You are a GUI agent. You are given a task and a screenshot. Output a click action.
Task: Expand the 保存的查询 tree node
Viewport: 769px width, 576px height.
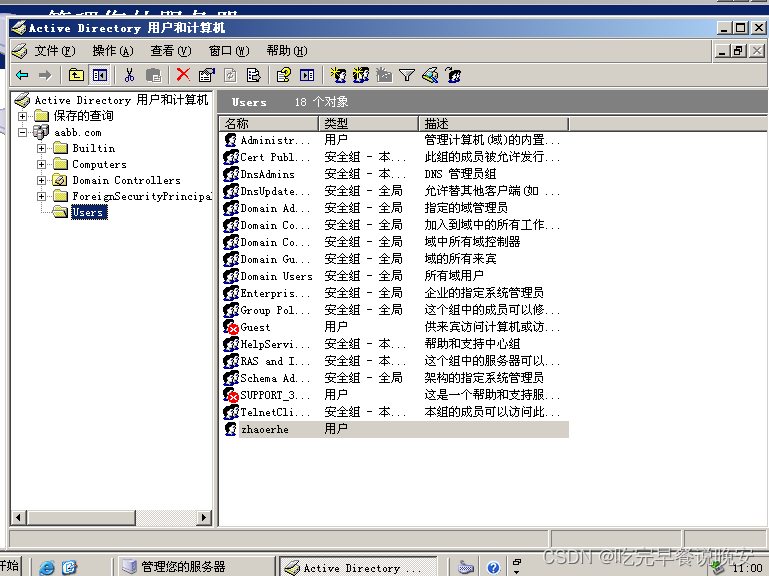(x=23, y=116)
